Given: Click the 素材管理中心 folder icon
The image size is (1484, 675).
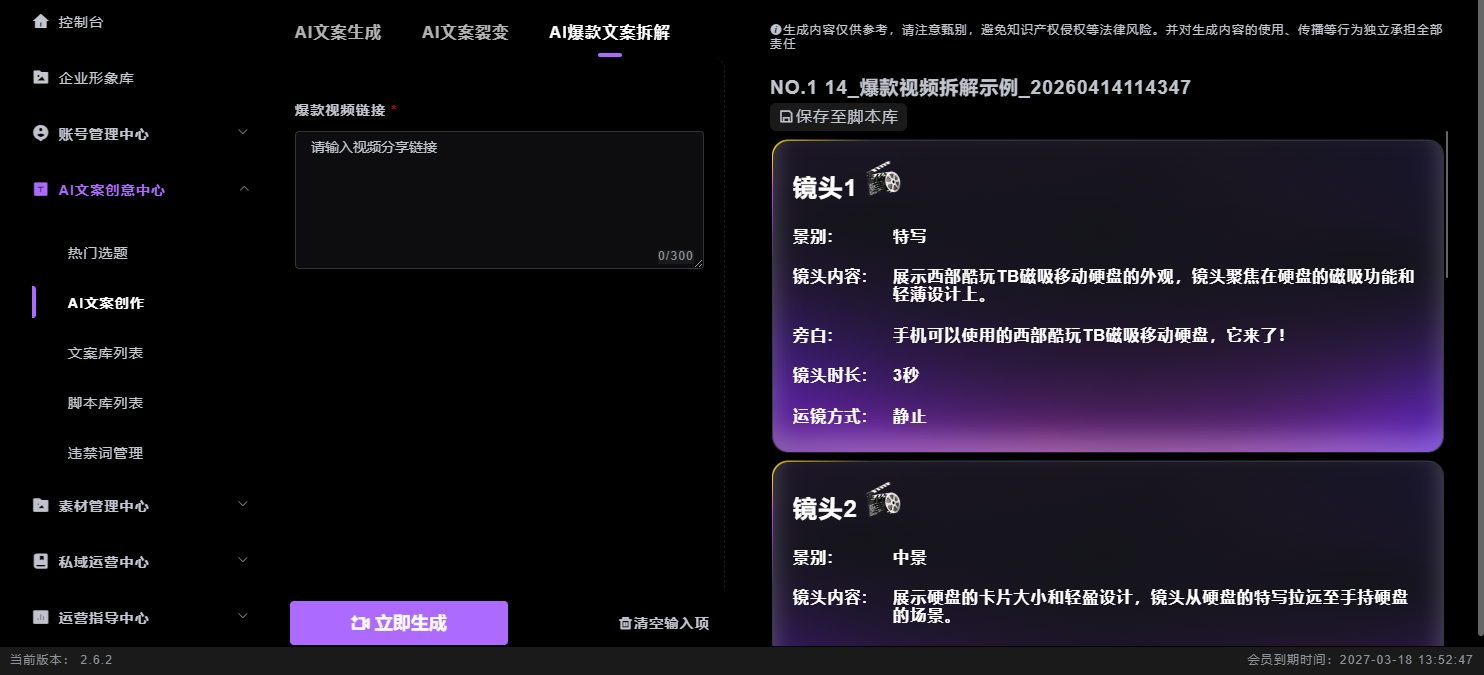Looking at the screenshot, I should 40,505.
